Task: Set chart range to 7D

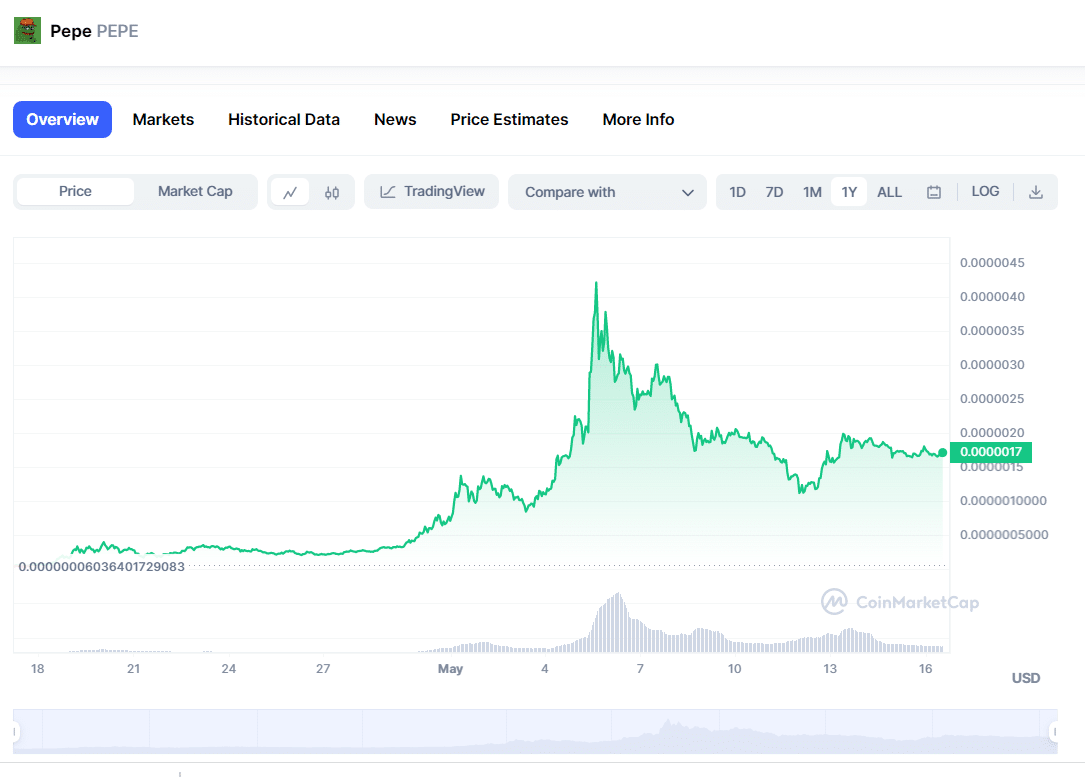Action: click(x=774, y=192)
